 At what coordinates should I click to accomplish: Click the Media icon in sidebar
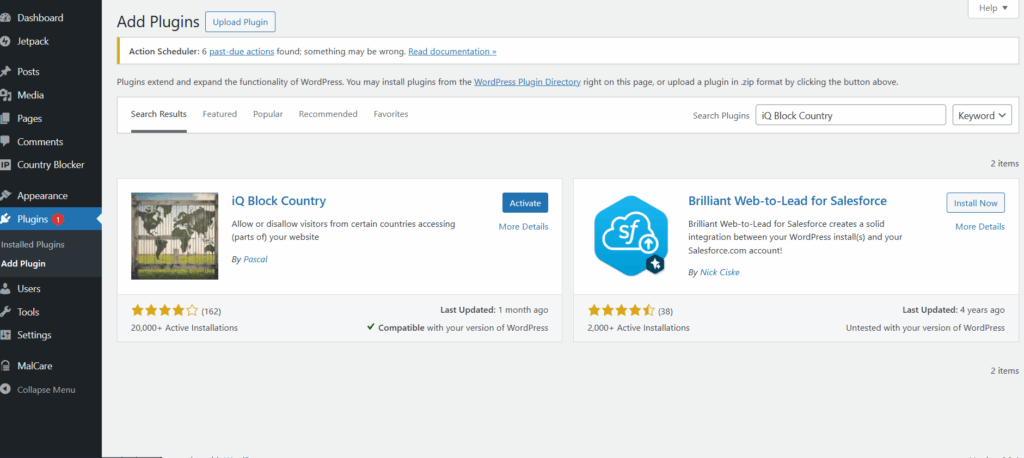pos(5,95)
